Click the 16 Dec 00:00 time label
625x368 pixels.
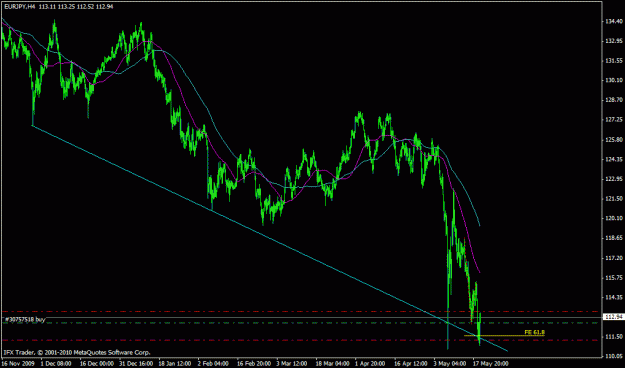(96, 364)
